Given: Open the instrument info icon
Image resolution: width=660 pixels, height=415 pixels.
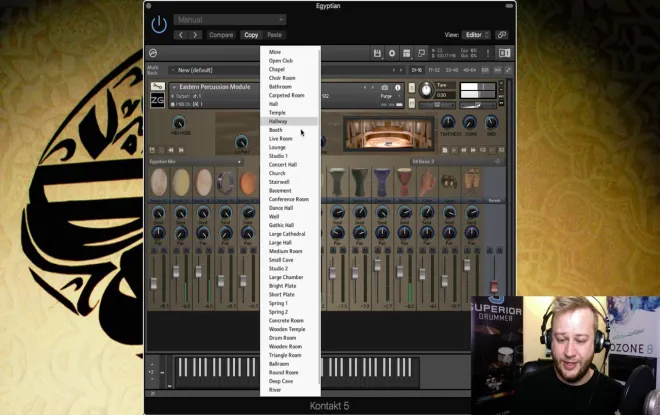Looking at the screenshot, I should 397,88.
